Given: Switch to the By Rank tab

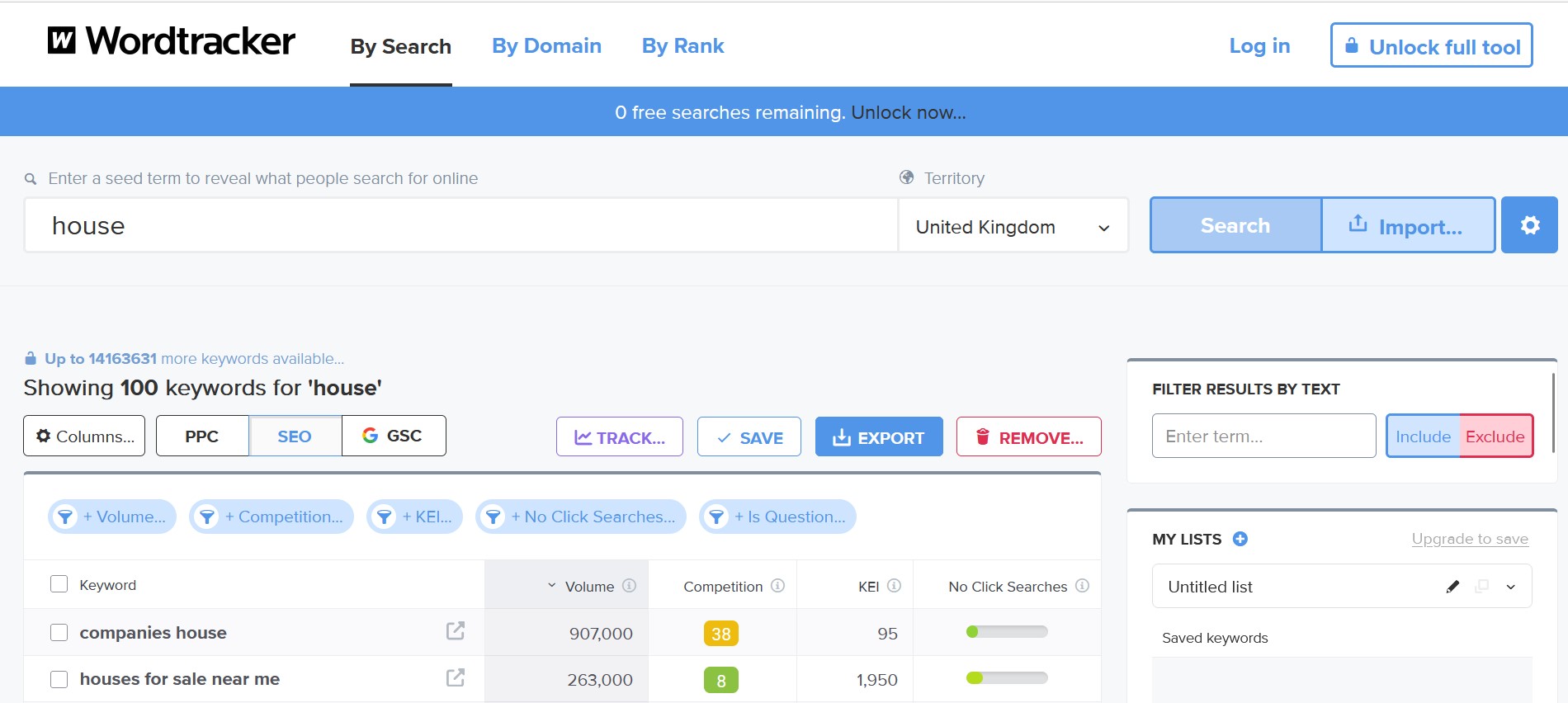Looking at the screenshot, I should (682, 46).
